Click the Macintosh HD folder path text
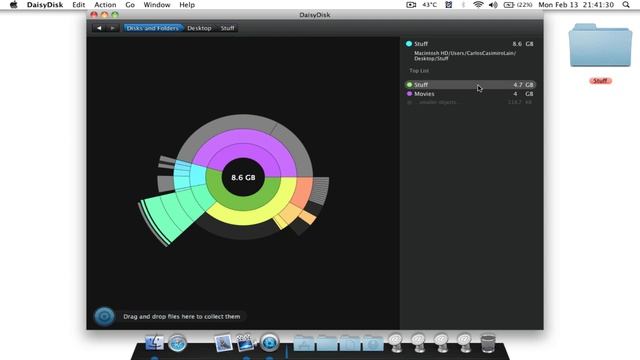The image size is (640, 360). pyautogui.click(x=465, y=56)
